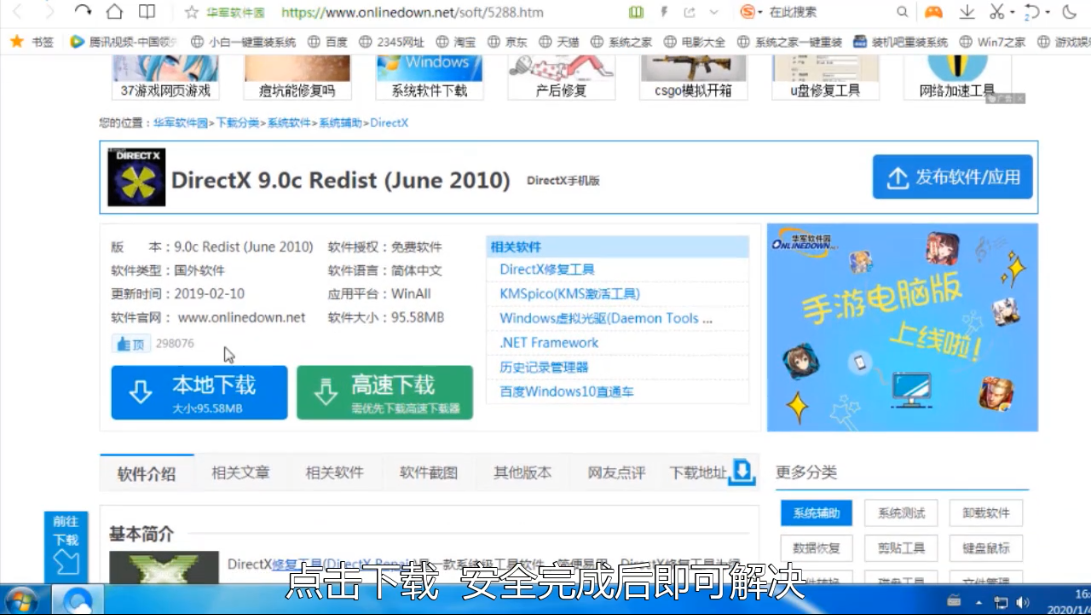The height and width of the screenshot is (615, 1091).
Task: Open the Sogou search engine selector
Action: tap(751, 12)
